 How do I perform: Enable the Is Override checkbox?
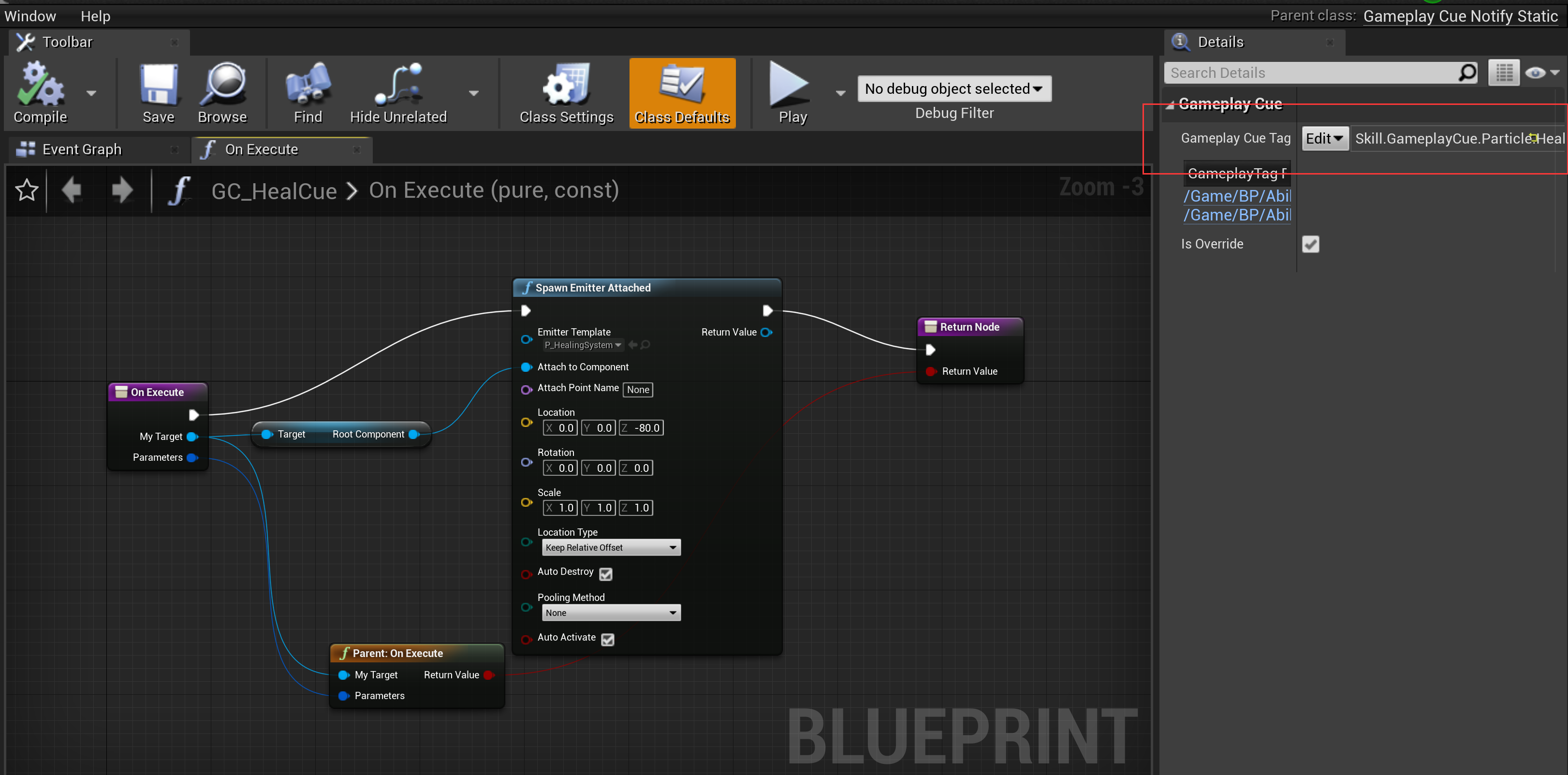(1310, 244)
